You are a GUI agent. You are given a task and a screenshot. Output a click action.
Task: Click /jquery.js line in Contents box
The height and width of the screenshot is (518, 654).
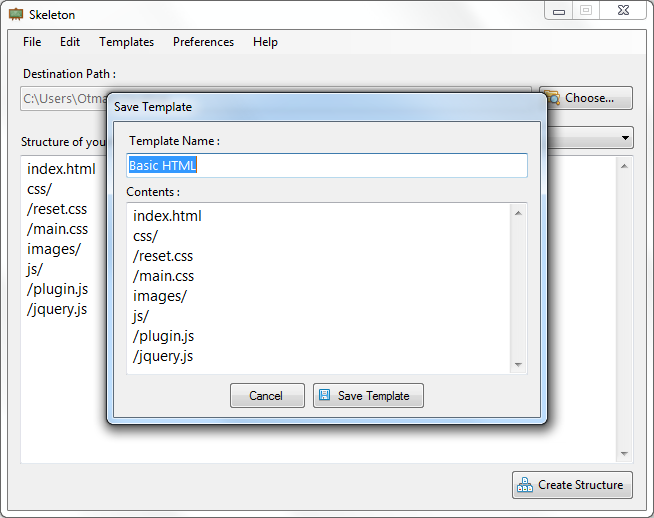pyautogui.click(x=163, y=356)
